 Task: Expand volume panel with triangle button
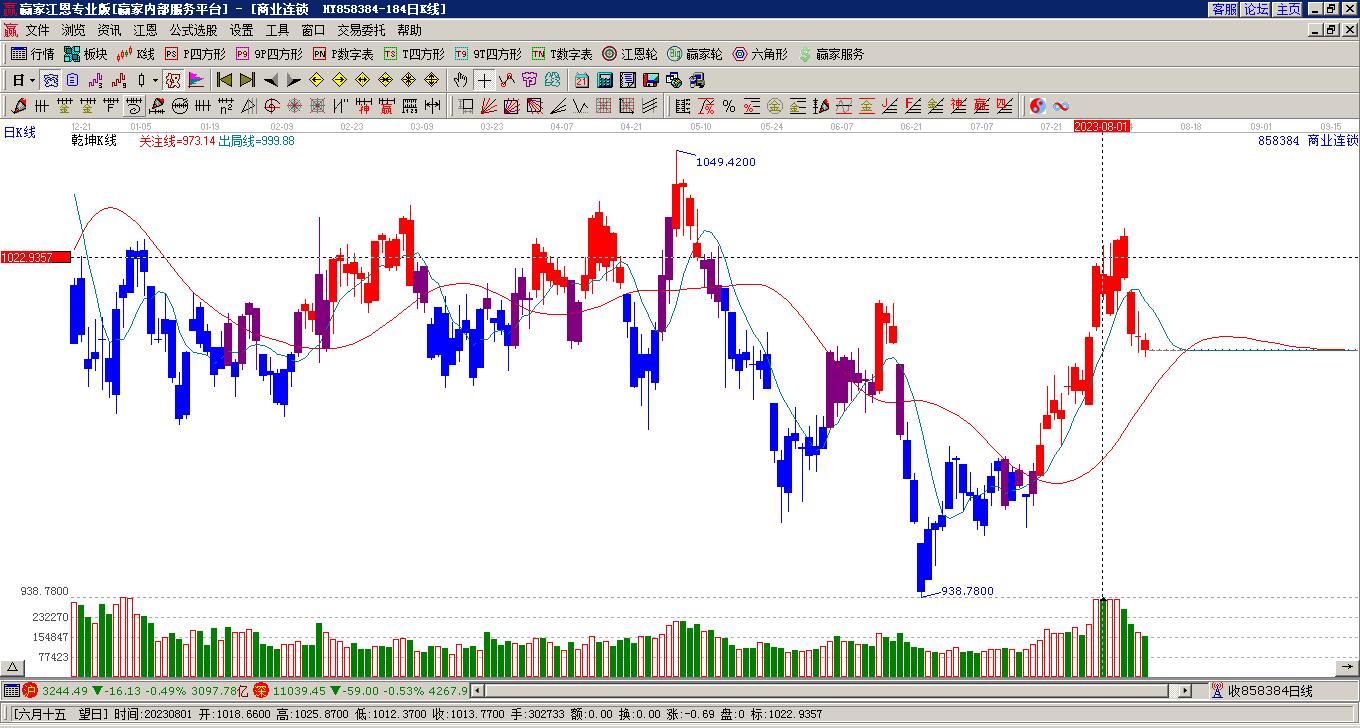coord(13,668)
